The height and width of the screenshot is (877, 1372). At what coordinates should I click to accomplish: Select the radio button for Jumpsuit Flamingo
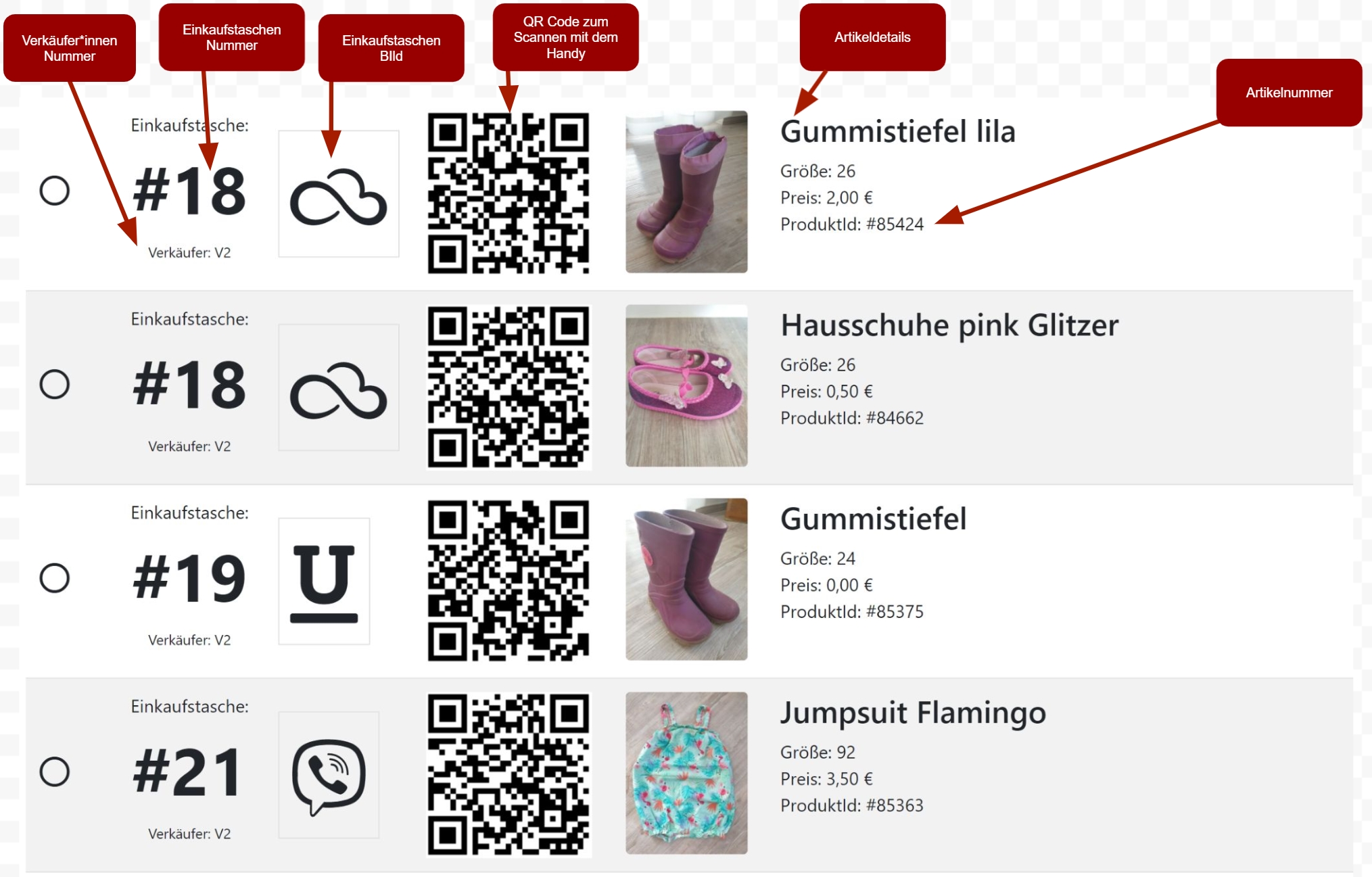click(x=55, y=772)
